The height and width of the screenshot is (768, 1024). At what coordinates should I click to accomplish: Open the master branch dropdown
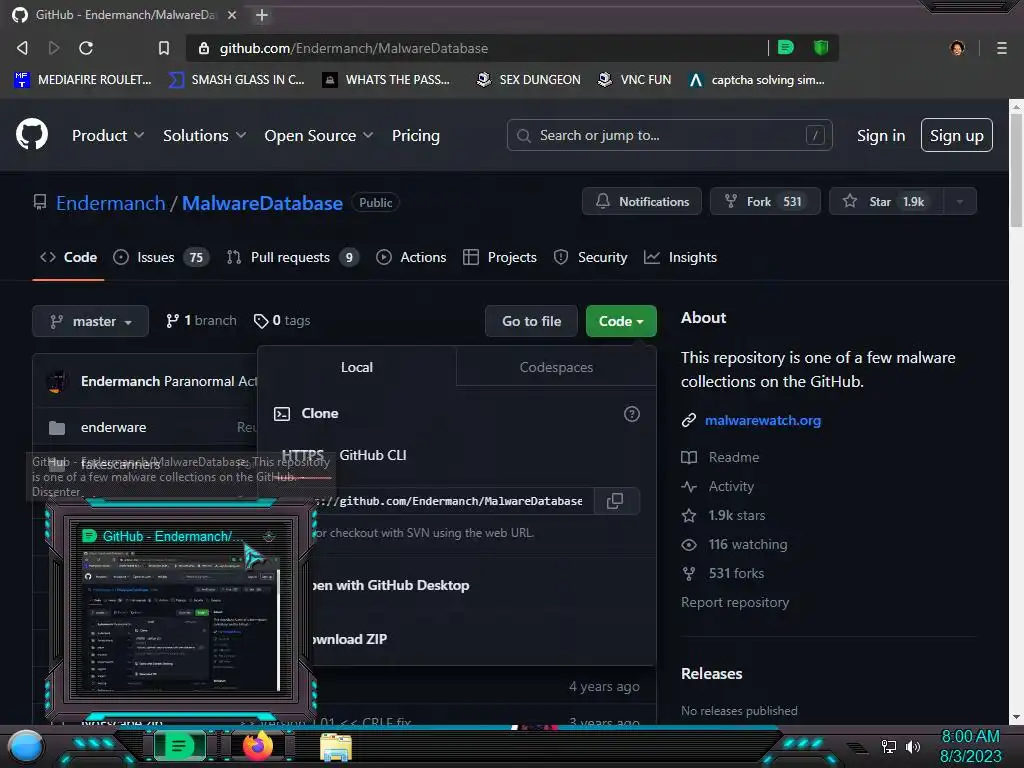coord(90,321)
